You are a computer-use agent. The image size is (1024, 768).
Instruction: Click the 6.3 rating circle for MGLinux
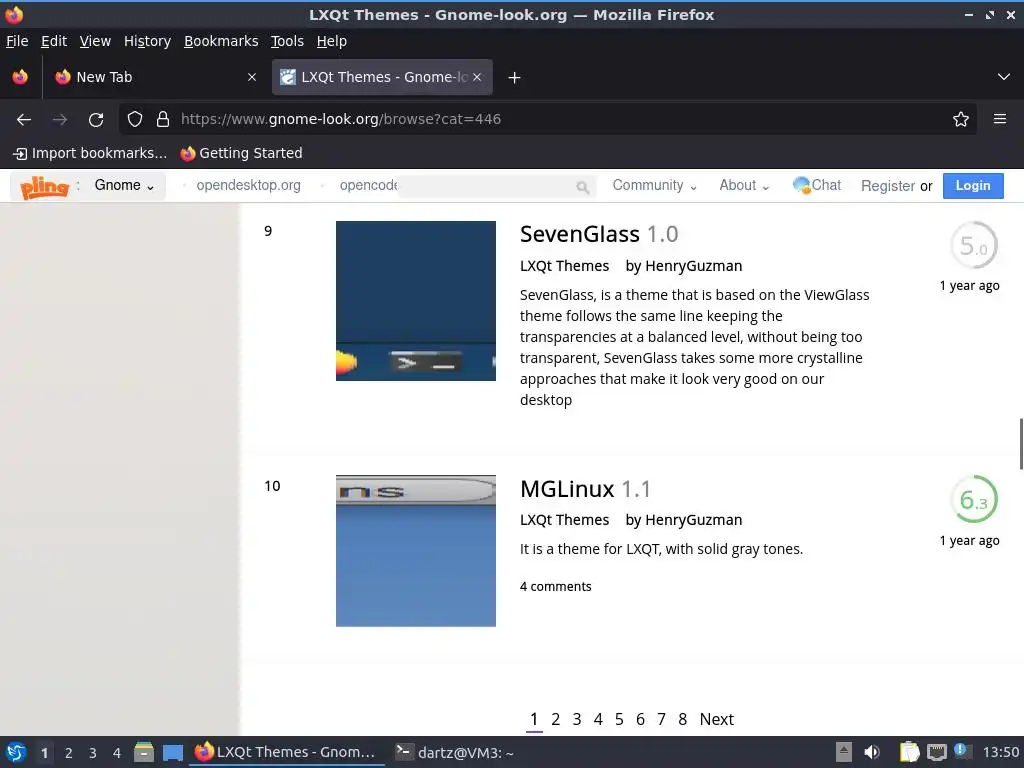click(974, 500)
